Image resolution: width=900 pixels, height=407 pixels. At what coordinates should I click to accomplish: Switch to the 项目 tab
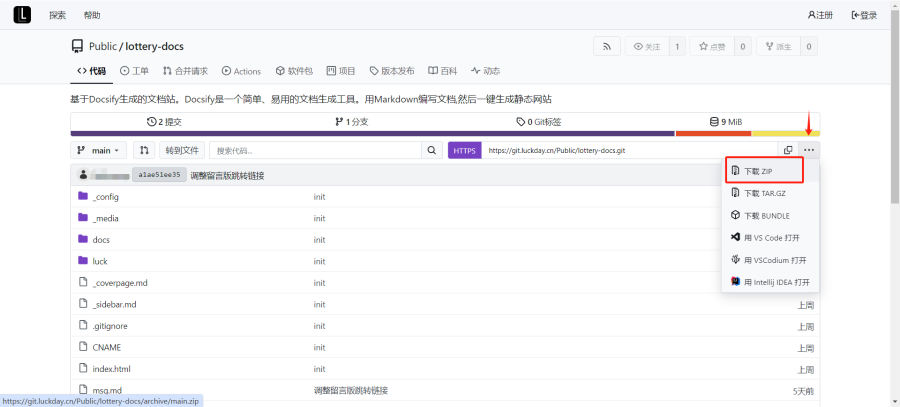click(x=341, y=71)
